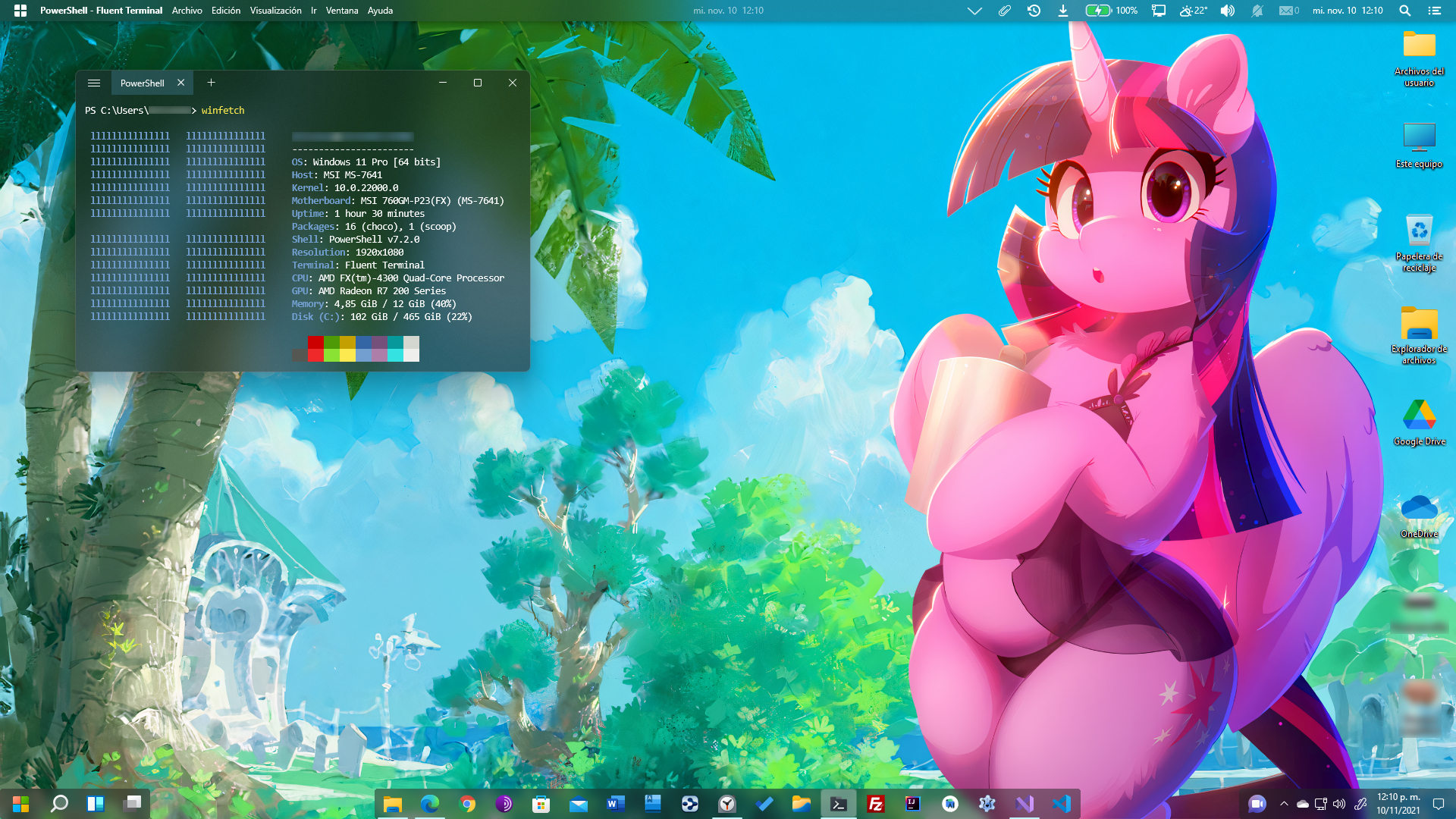Open the taskbar volume tray icon

(x=1339, y=804)
